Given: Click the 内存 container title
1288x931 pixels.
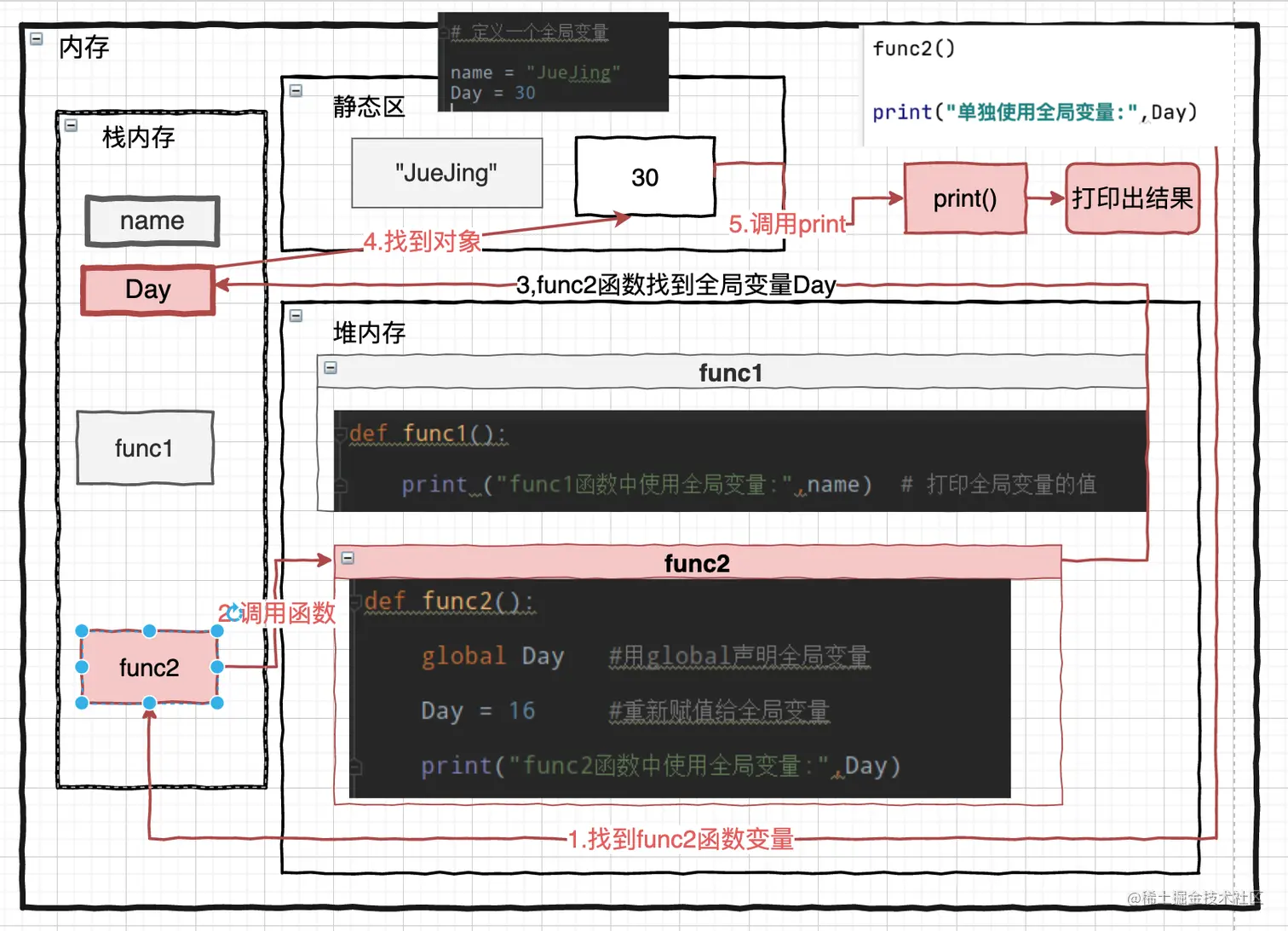Looking at the screenshot, I should pos(84,47).
